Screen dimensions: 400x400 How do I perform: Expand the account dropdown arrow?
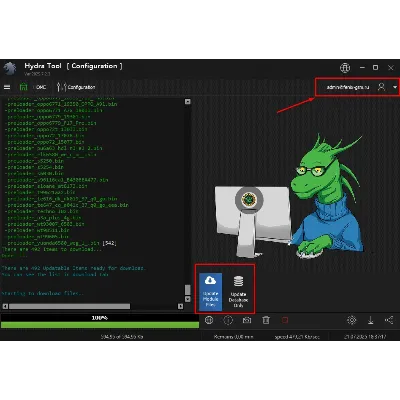[395, 87]
